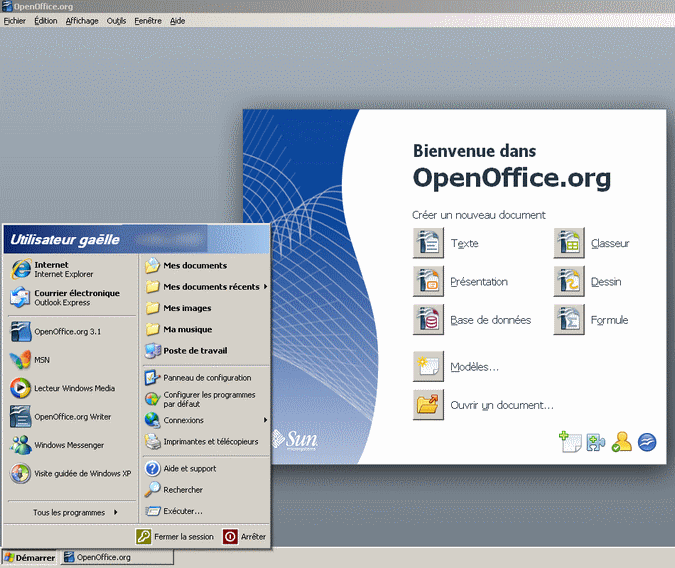Click the Dessin label link
Screen dimensions: 675x568
[606, 282]
